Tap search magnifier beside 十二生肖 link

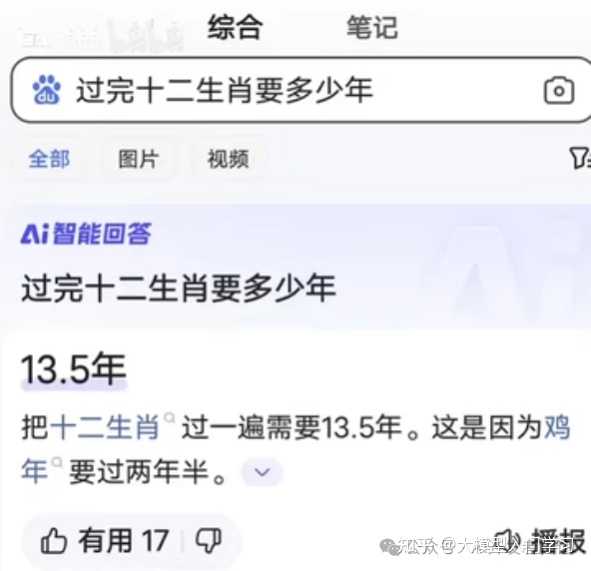(x=169, y=418)
